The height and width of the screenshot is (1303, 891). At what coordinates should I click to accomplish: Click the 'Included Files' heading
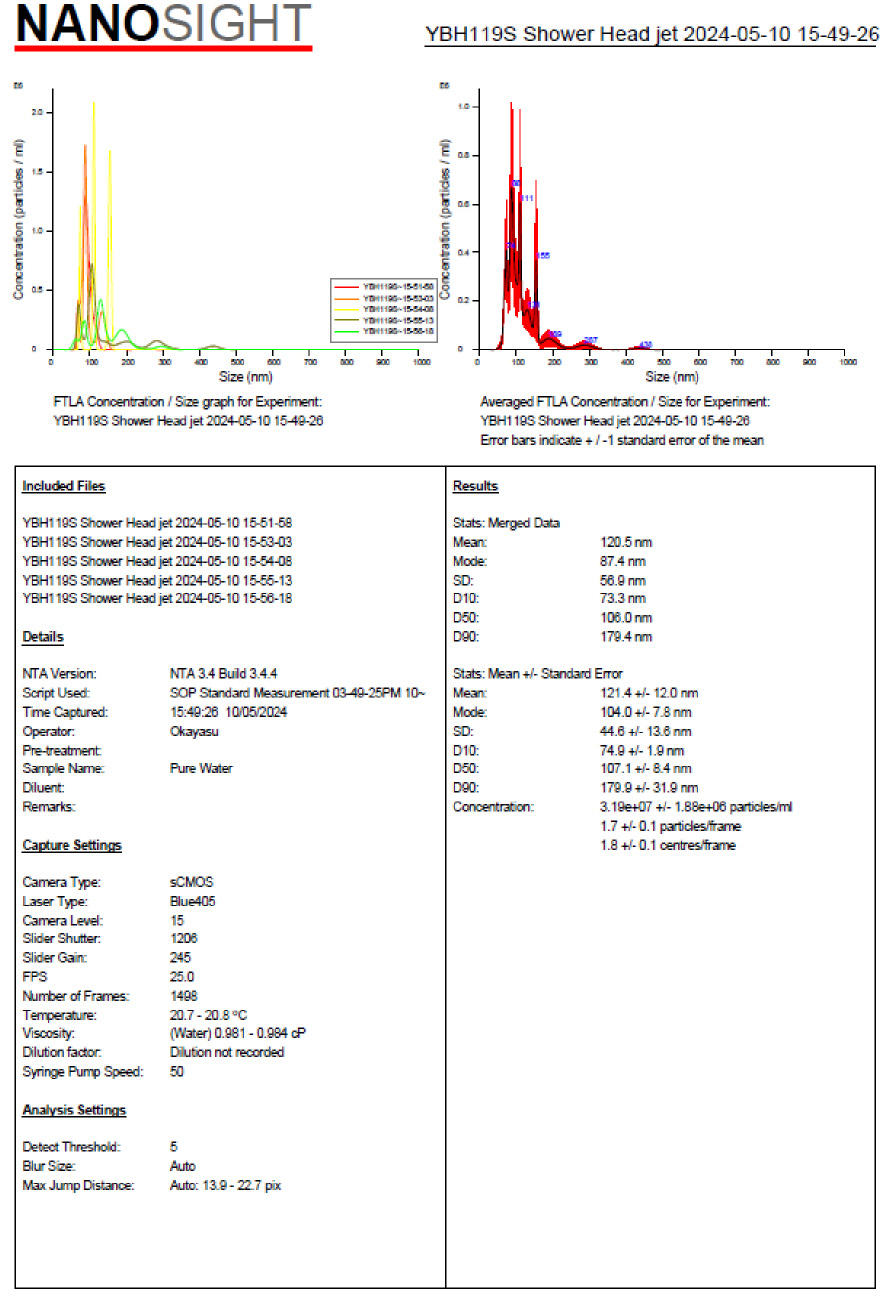click(63, 487)
